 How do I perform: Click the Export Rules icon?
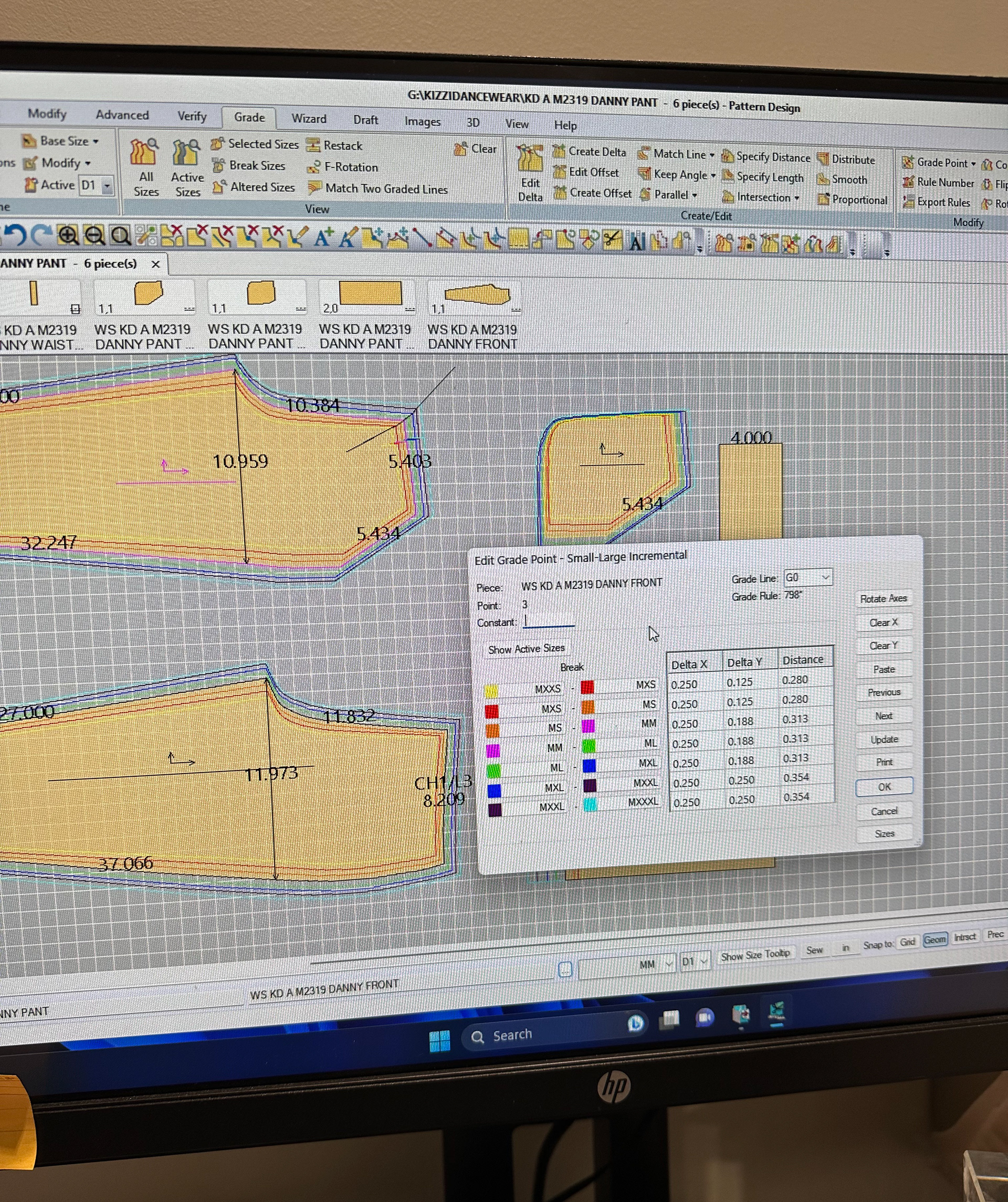(x=908, y=202)
